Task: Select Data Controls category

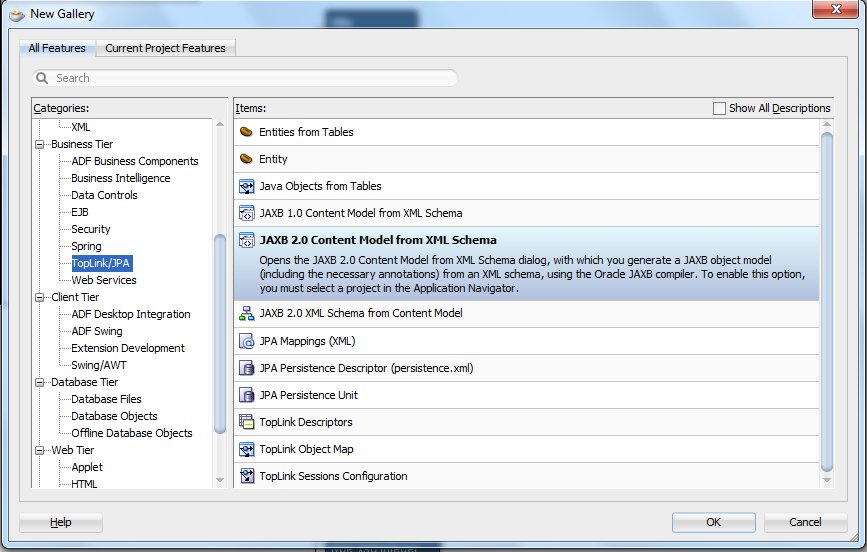Action: (x=104, y=195)
